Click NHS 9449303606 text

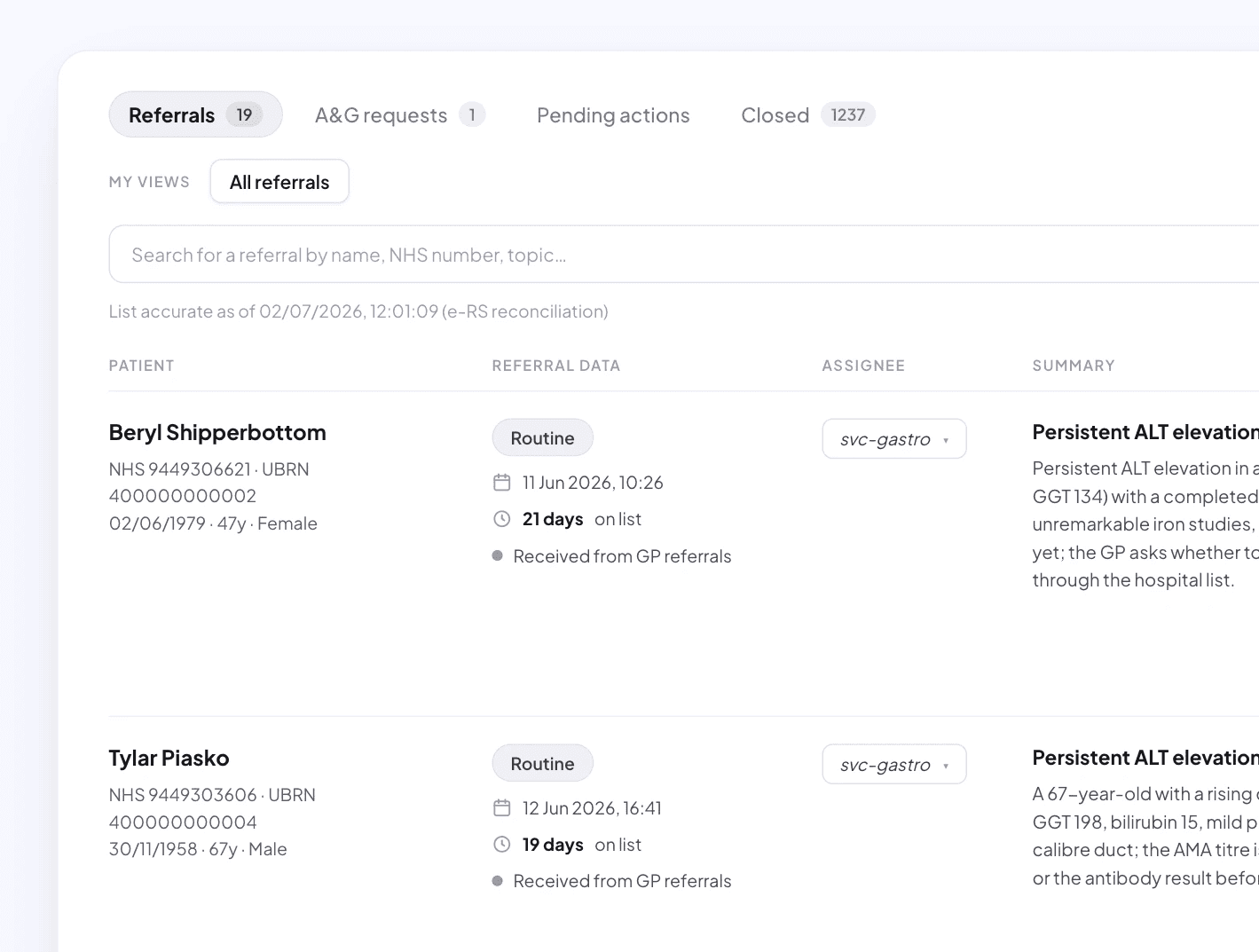[x=183, y=795]
